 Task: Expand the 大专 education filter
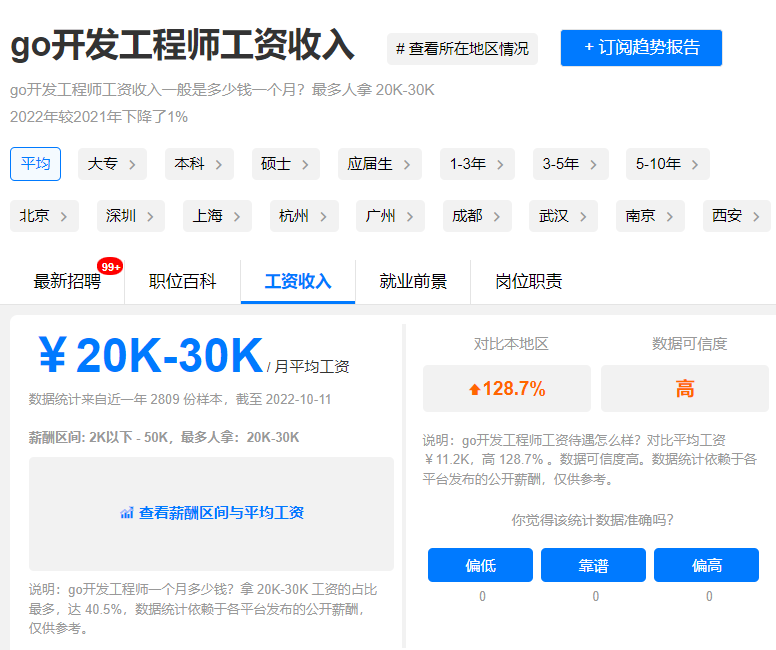click(x=113, y=164)
